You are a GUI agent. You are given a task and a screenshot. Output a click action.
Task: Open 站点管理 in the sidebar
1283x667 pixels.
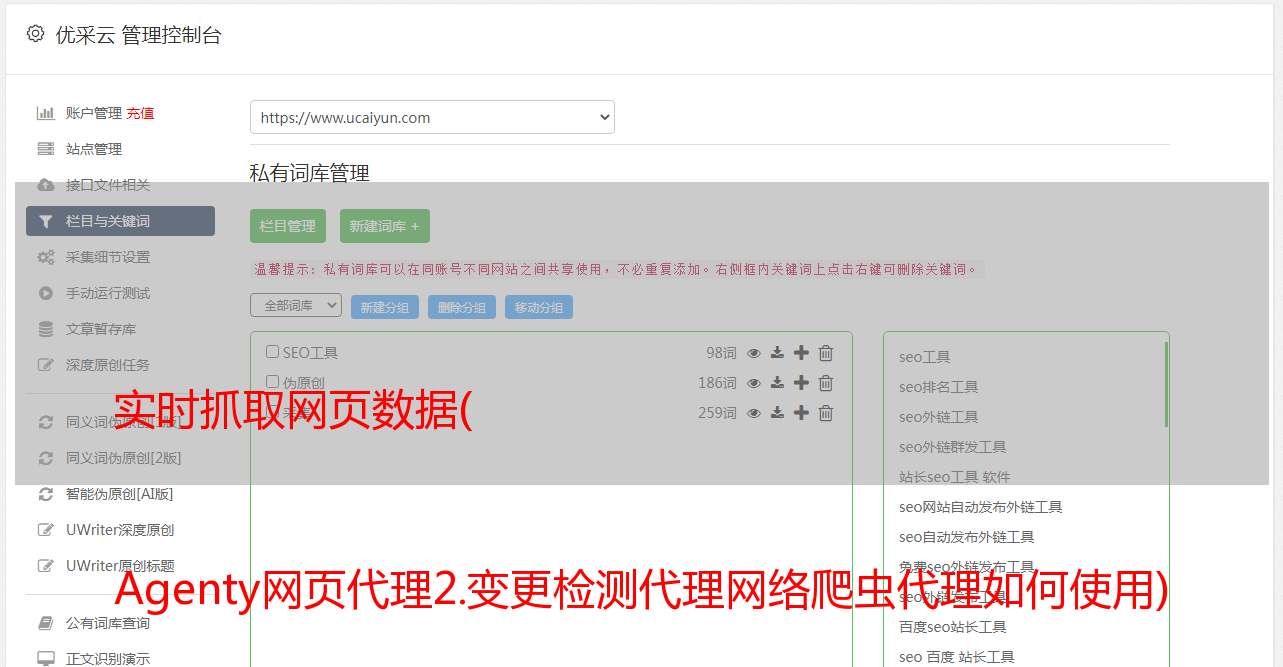94,149
